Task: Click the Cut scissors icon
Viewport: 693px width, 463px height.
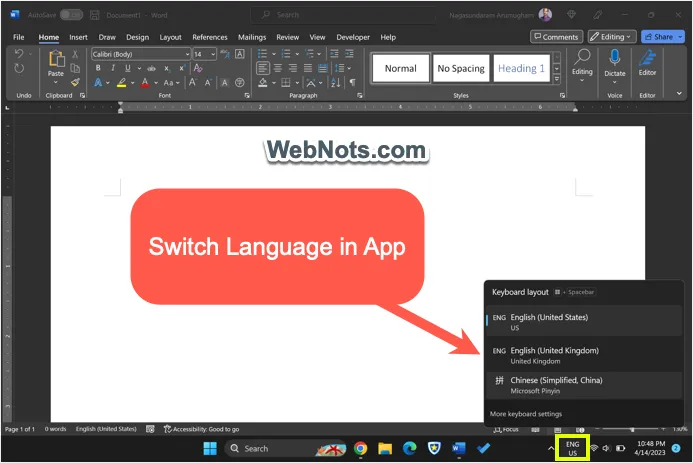Action: [75, 54]
